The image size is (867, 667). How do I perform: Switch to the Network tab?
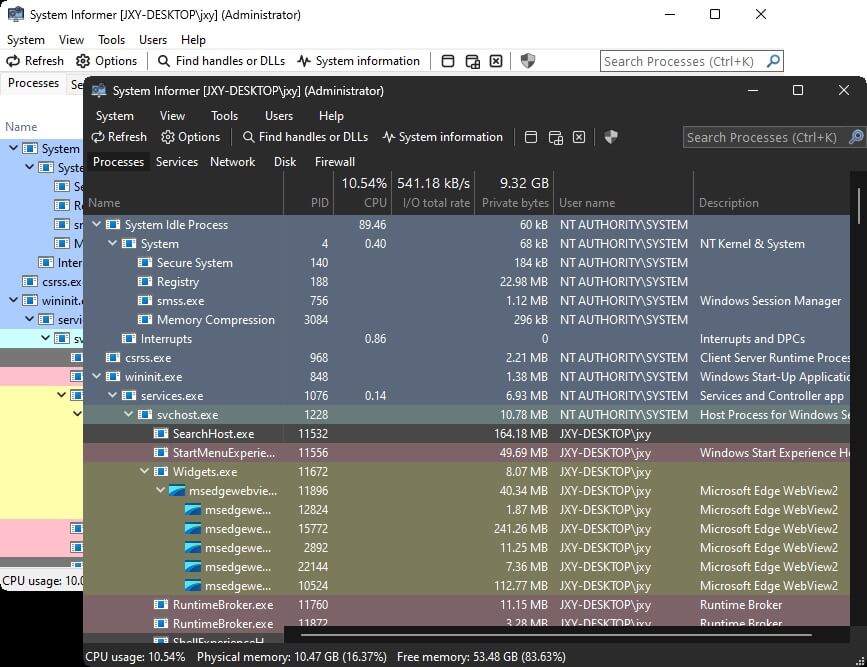232,162
